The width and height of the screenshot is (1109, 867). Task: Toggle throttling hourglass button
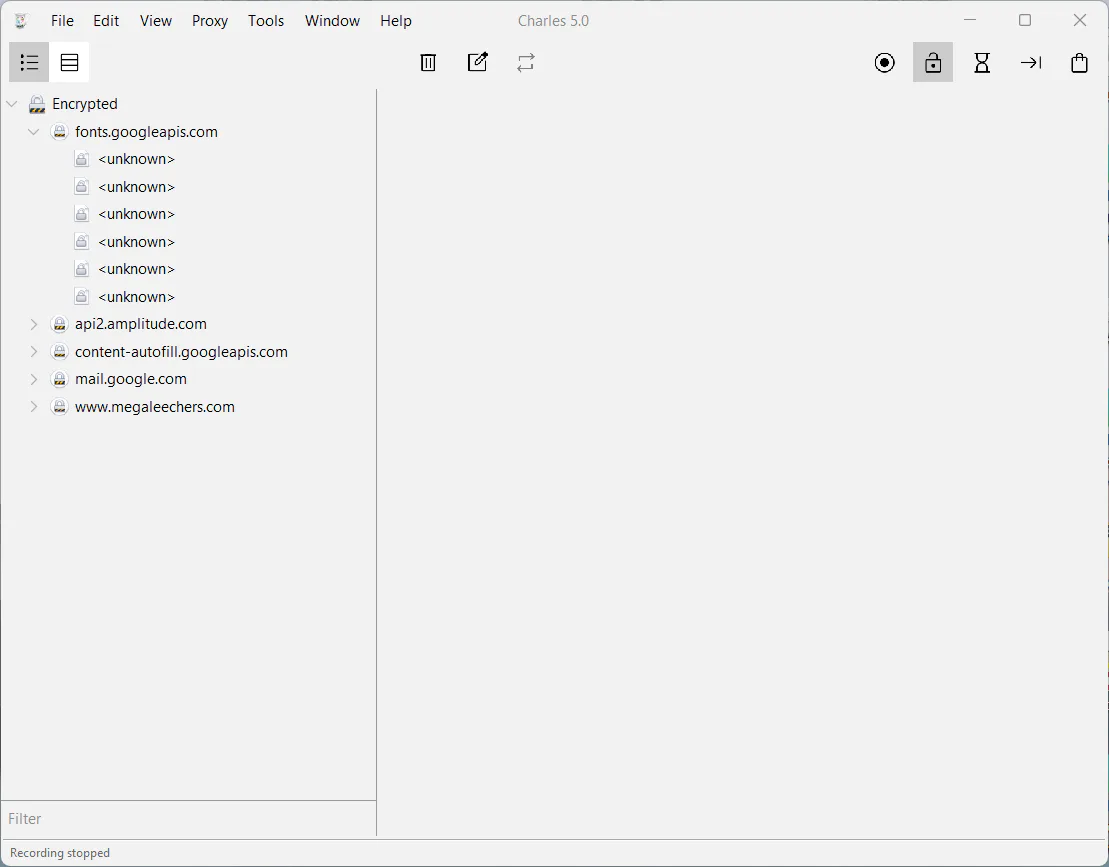[982, 62]
